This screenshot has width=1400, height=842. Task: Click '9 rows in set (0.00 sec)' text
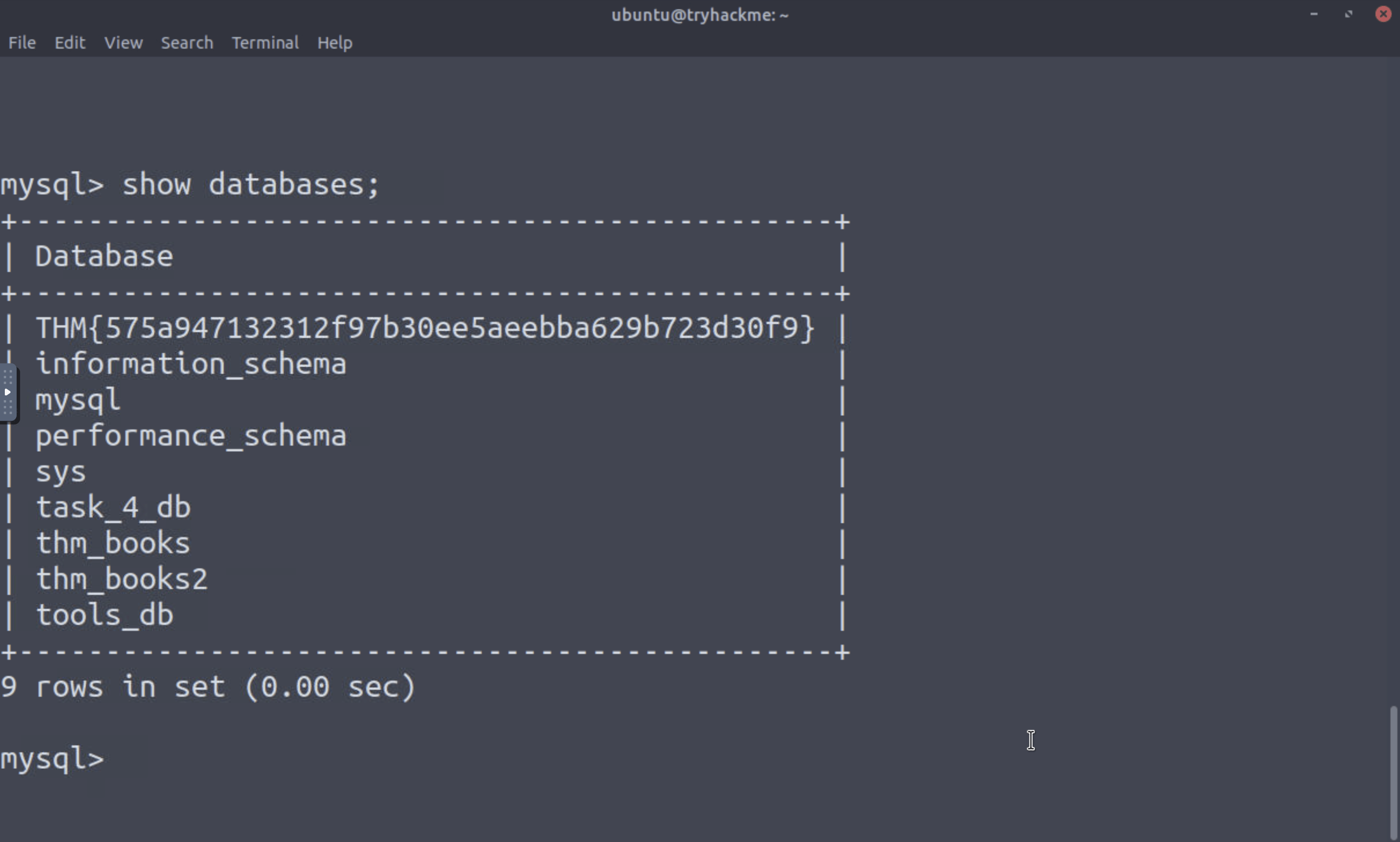tap(208, 687)
